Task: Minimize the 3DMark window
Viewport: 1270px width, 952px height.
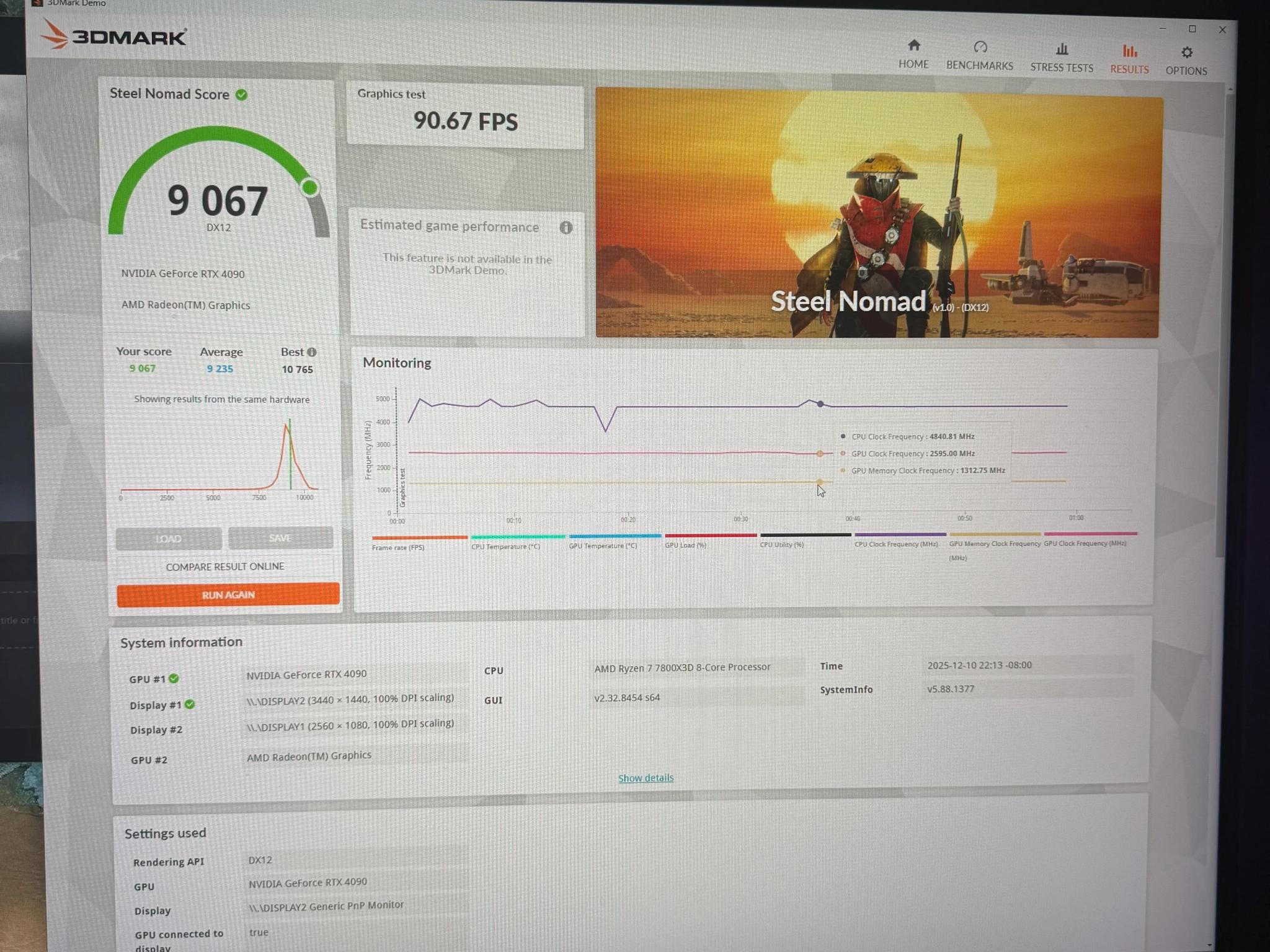Action: coord(1163,29)
